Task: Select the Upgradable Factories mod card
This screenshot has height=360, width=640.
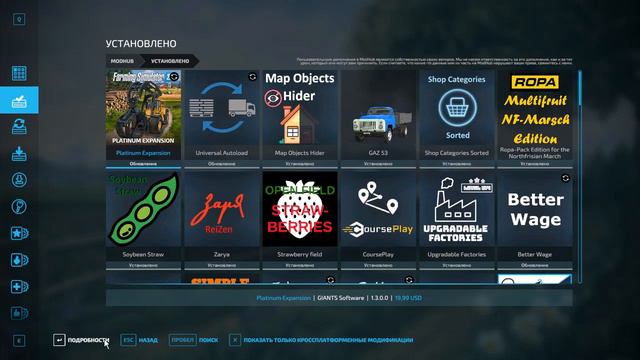Action: (x=457, y=220)
